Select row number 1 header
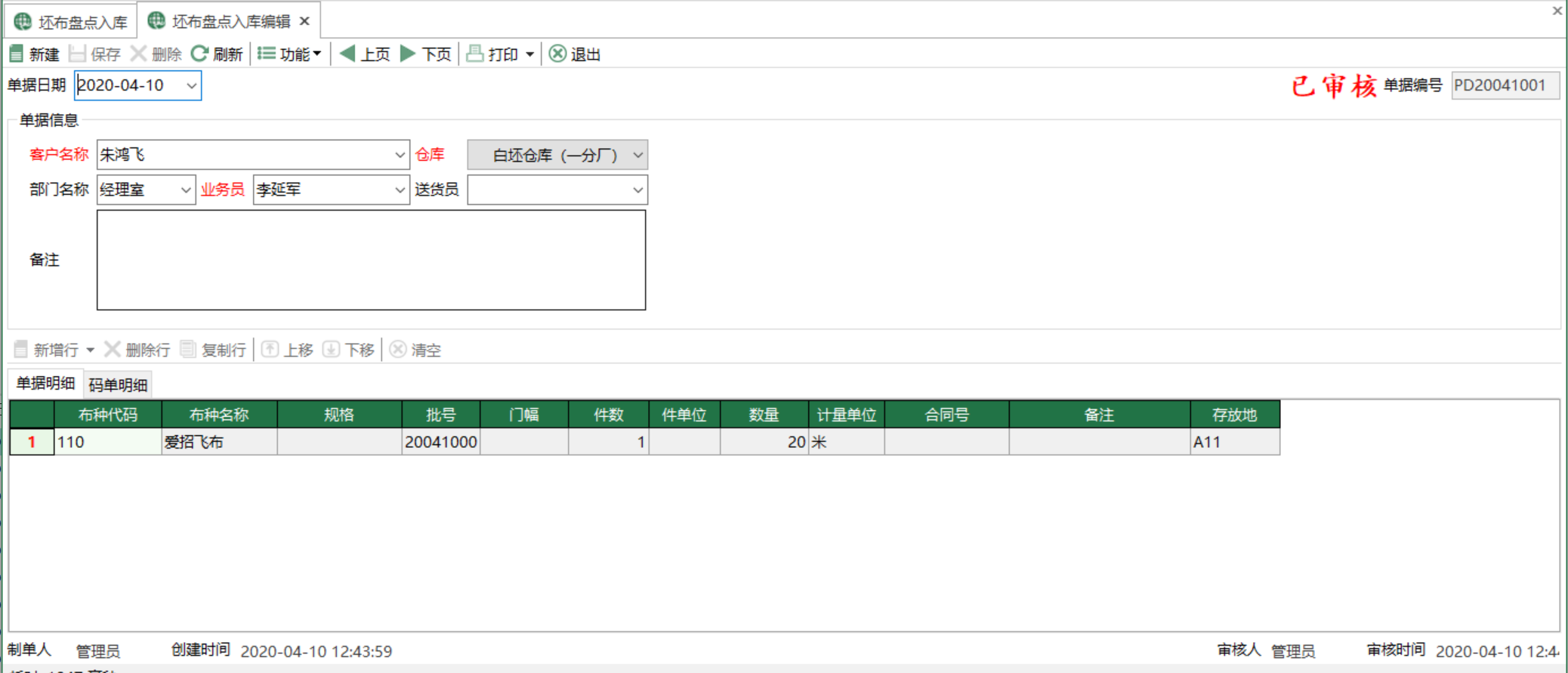The width and height of the screenshot is (1568, 673). (32, 442)
